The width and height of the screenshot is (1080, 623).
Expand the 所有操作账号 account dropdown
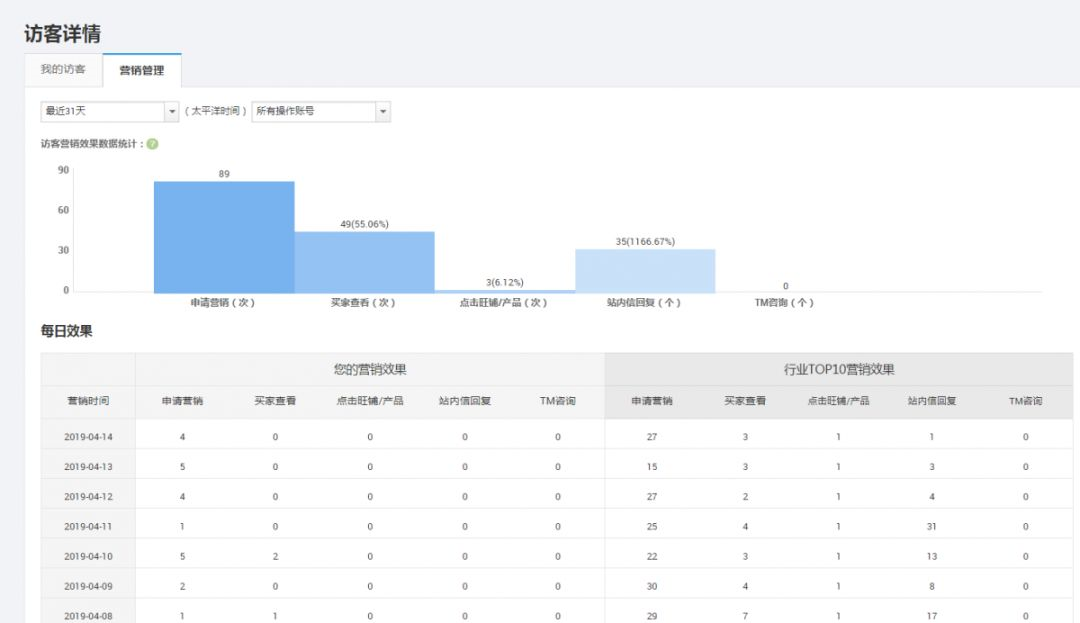pos(320,111)
